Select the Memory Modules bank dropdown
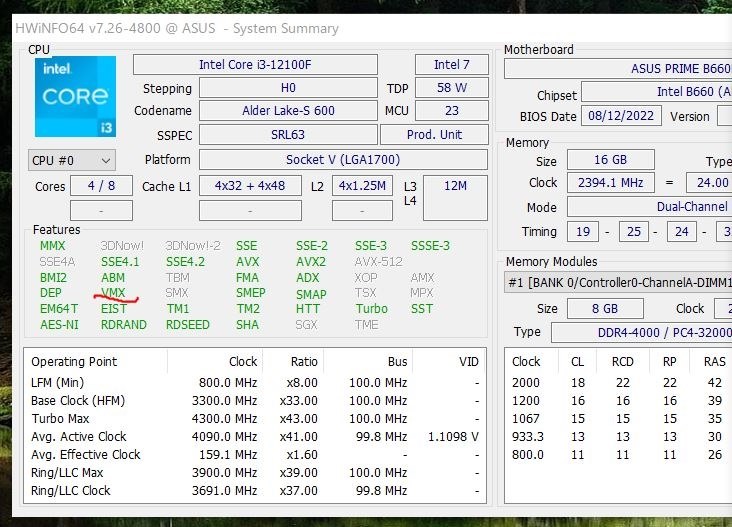 coord(618,282)
